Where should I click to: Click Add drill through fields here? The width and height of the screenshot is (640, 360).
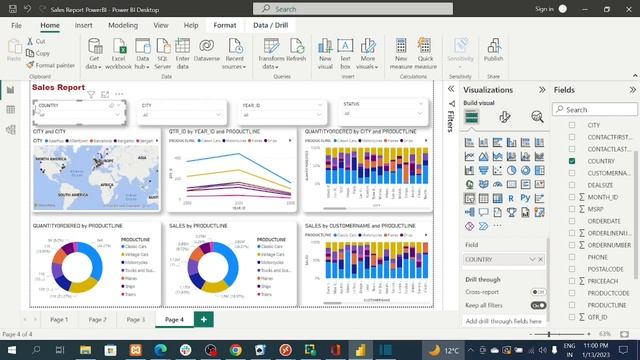504,321
